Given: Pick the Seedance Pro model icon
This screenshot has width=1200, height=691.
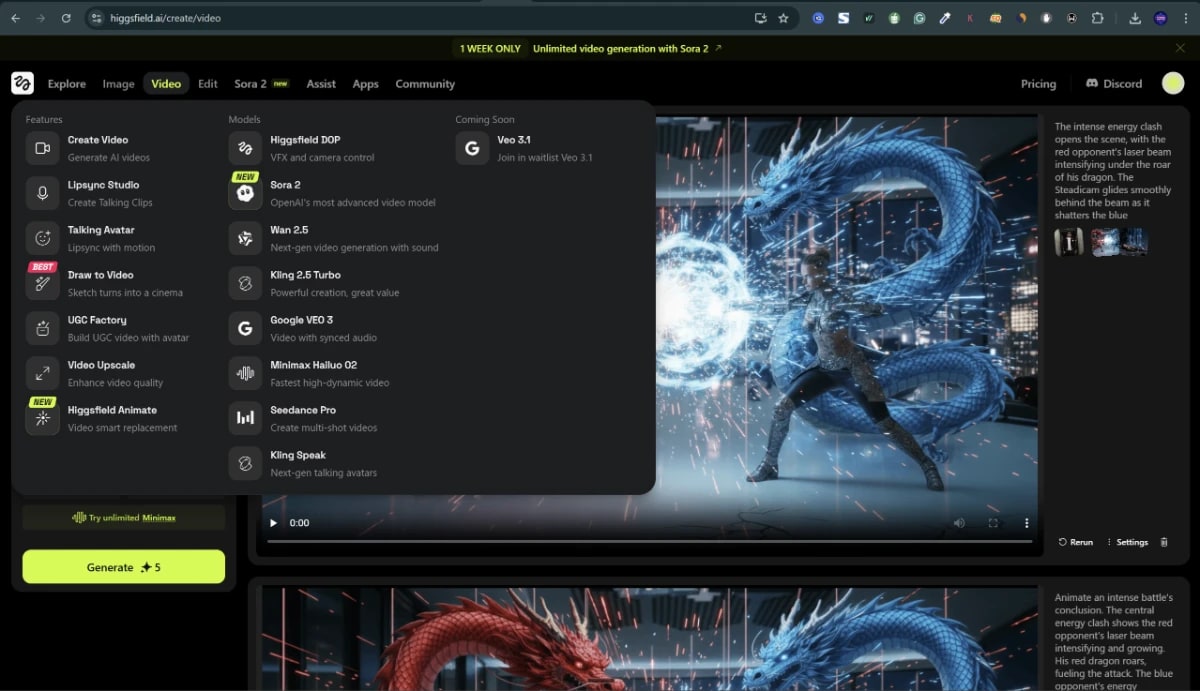Looking at the screenshot, I should tap(245, 418).
